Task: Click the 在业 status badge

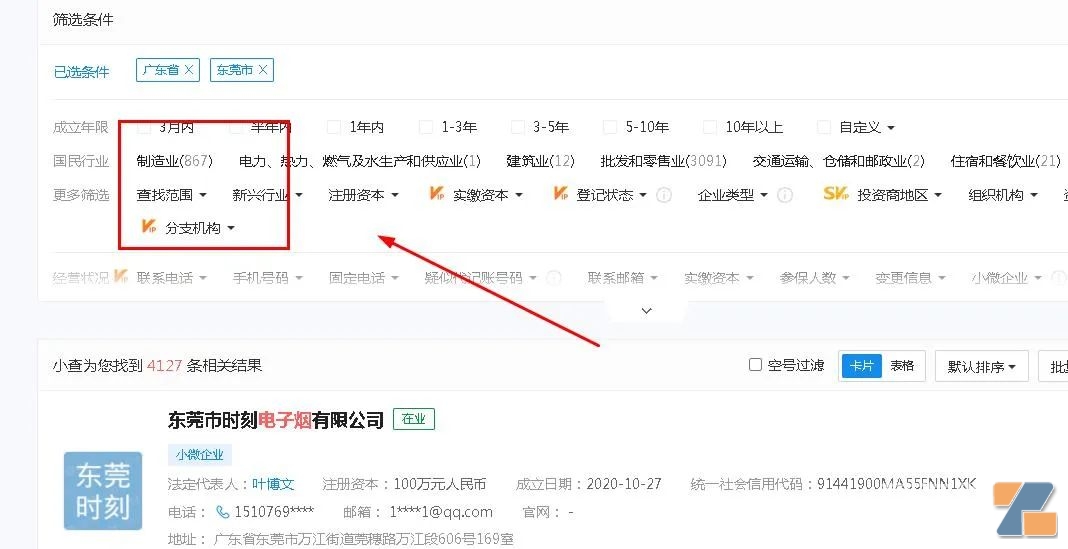Action: click(x=413, y=419)
